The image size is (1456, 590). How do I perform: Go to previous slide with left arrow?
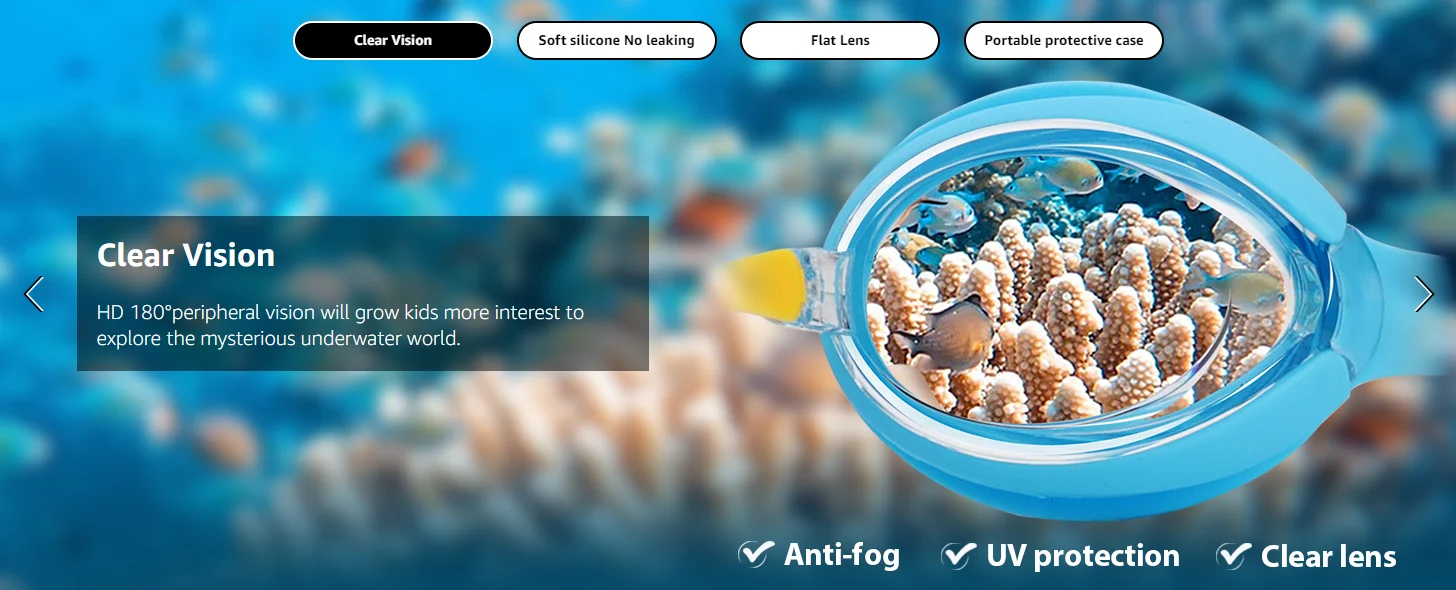(x=34, y=294)
